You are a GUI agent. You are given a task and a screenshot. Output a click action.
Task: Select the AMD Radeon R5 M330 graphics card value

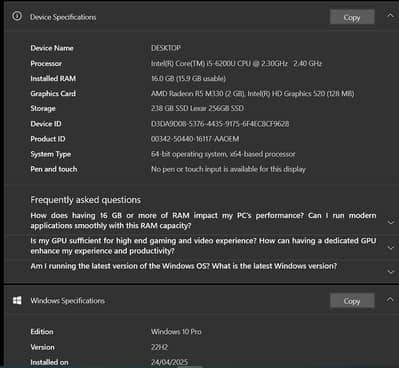click(x=252, y=93)
